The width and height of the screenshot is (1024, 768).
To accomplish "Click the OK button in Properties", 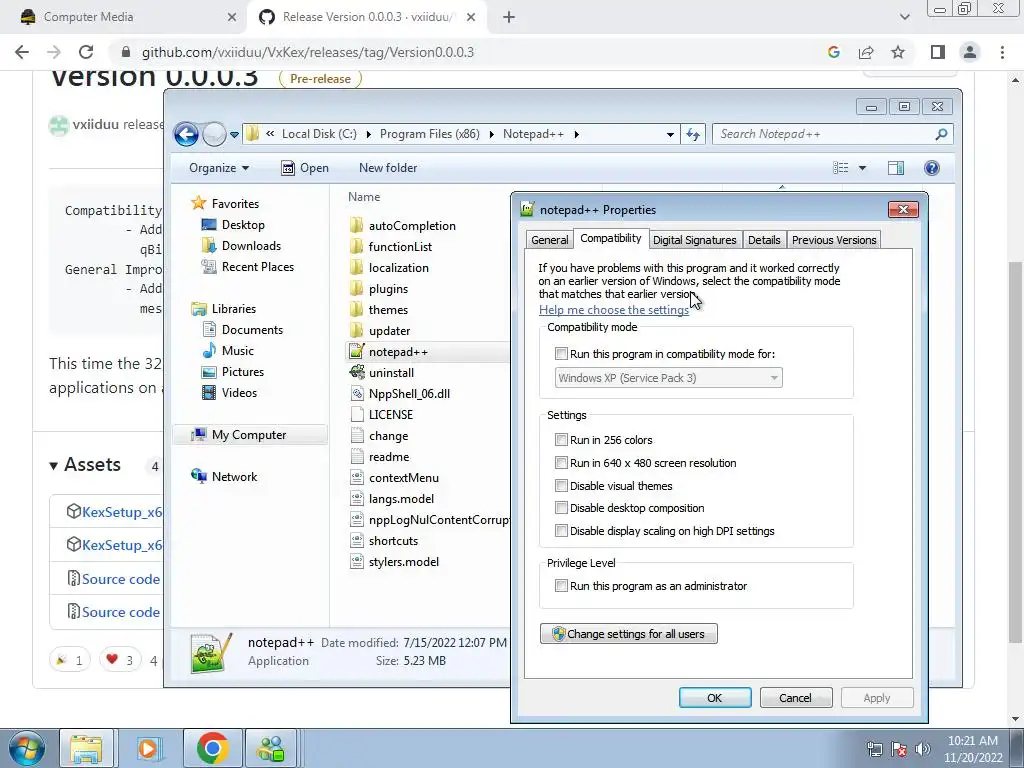I will click(x=715, y=697).
